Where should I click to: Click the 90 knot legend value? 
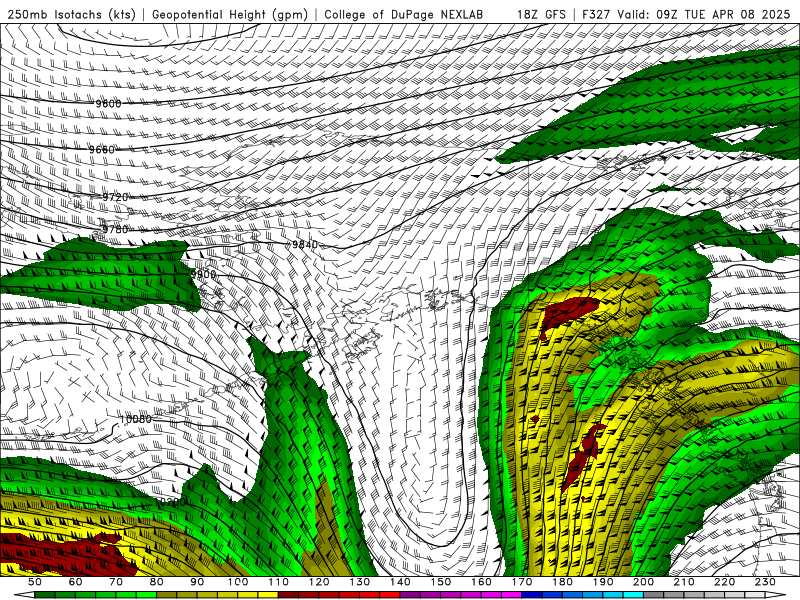pyautogui.click(x=197, y=582)
